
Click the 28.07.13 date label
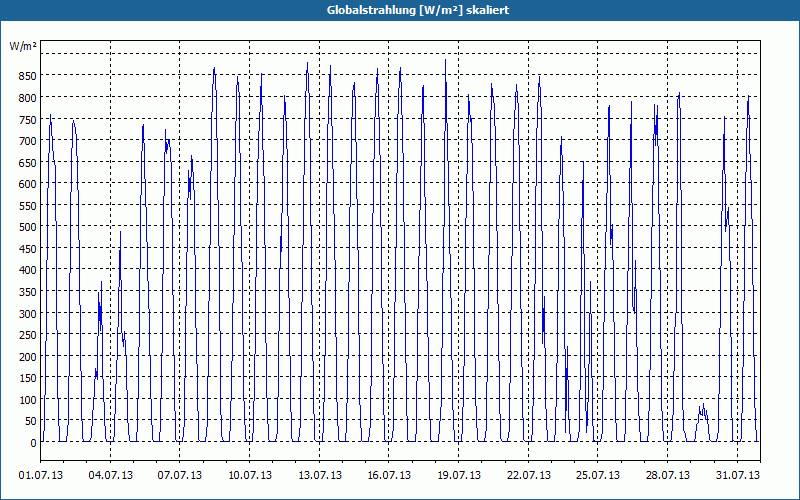click(x=667, y=476)
